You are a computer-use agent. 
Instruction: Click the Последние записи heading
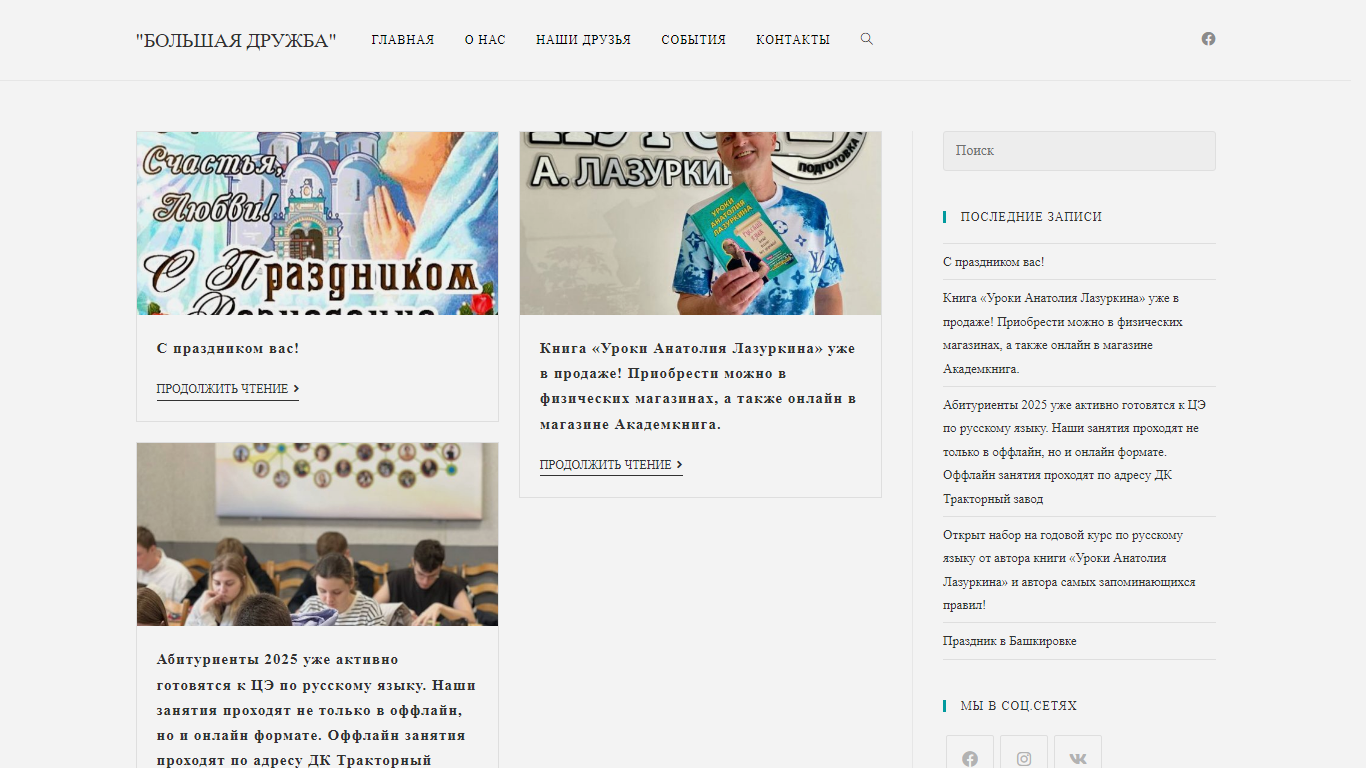point(1031,217)
